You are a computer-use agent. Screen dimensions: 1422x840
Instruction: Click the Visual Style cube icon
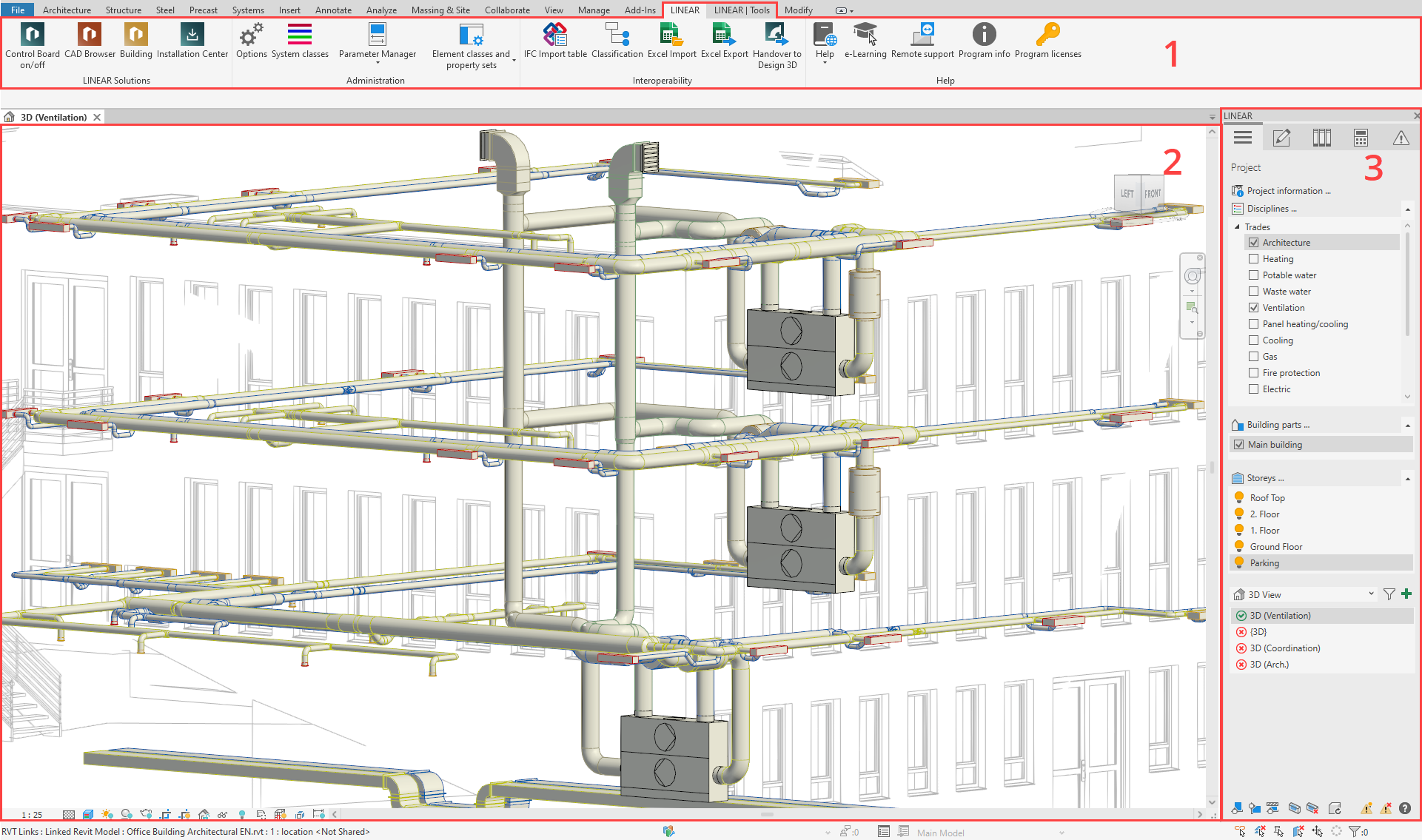[x=88, y=814]
